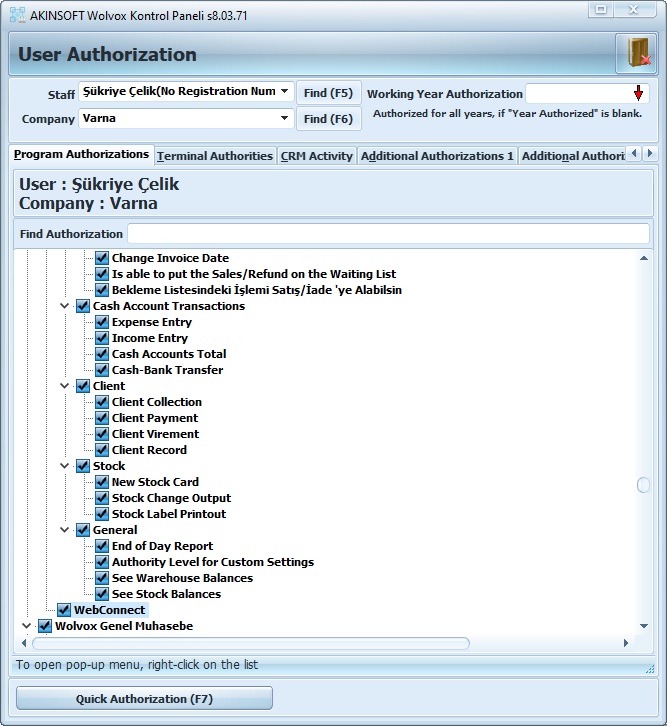Click the AKINSOFT app icon in title bar

coord(18,15)
